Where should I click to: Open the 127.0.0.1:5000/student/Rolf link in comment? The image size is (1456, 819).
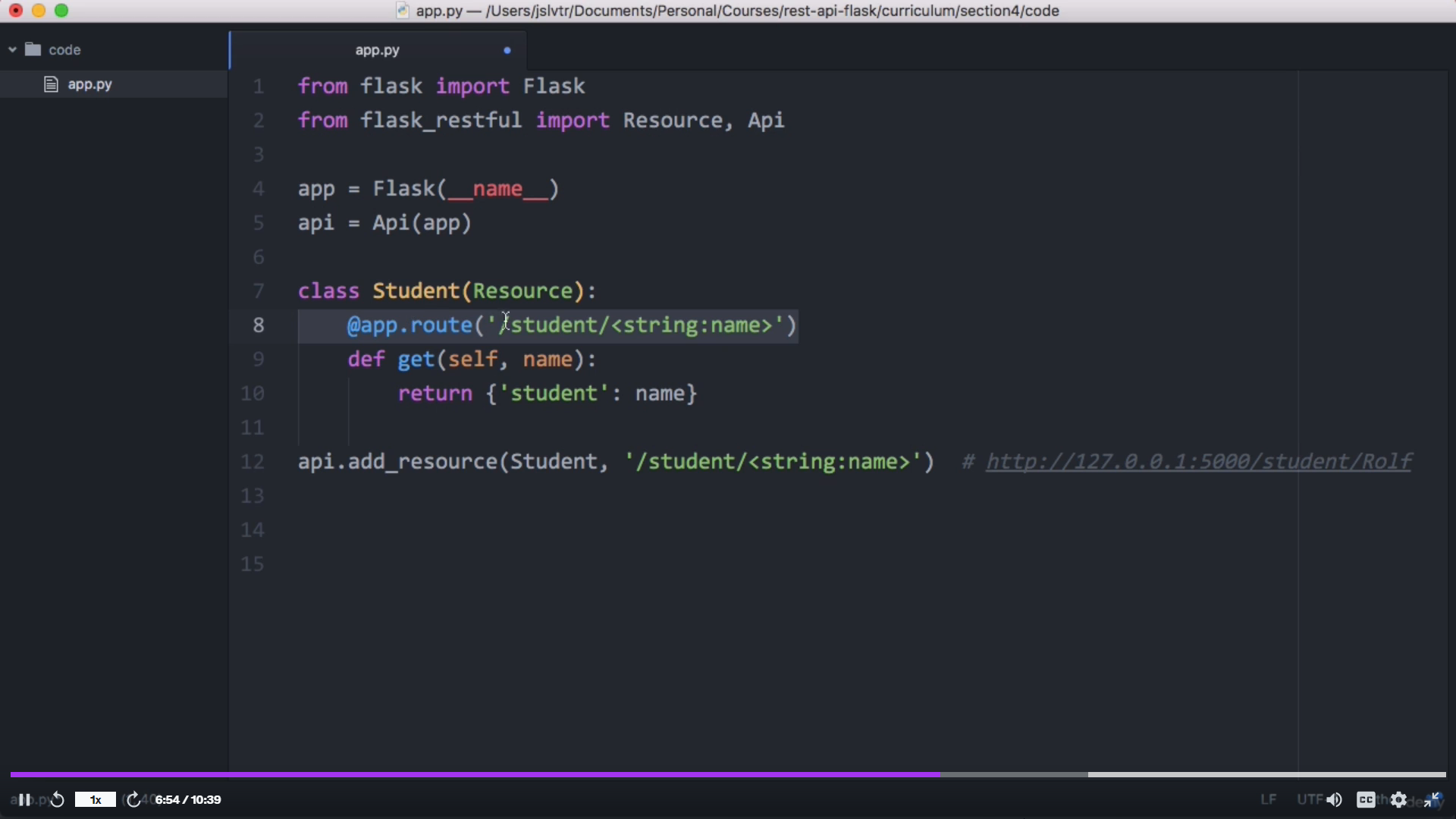[x=1198, y=461]
